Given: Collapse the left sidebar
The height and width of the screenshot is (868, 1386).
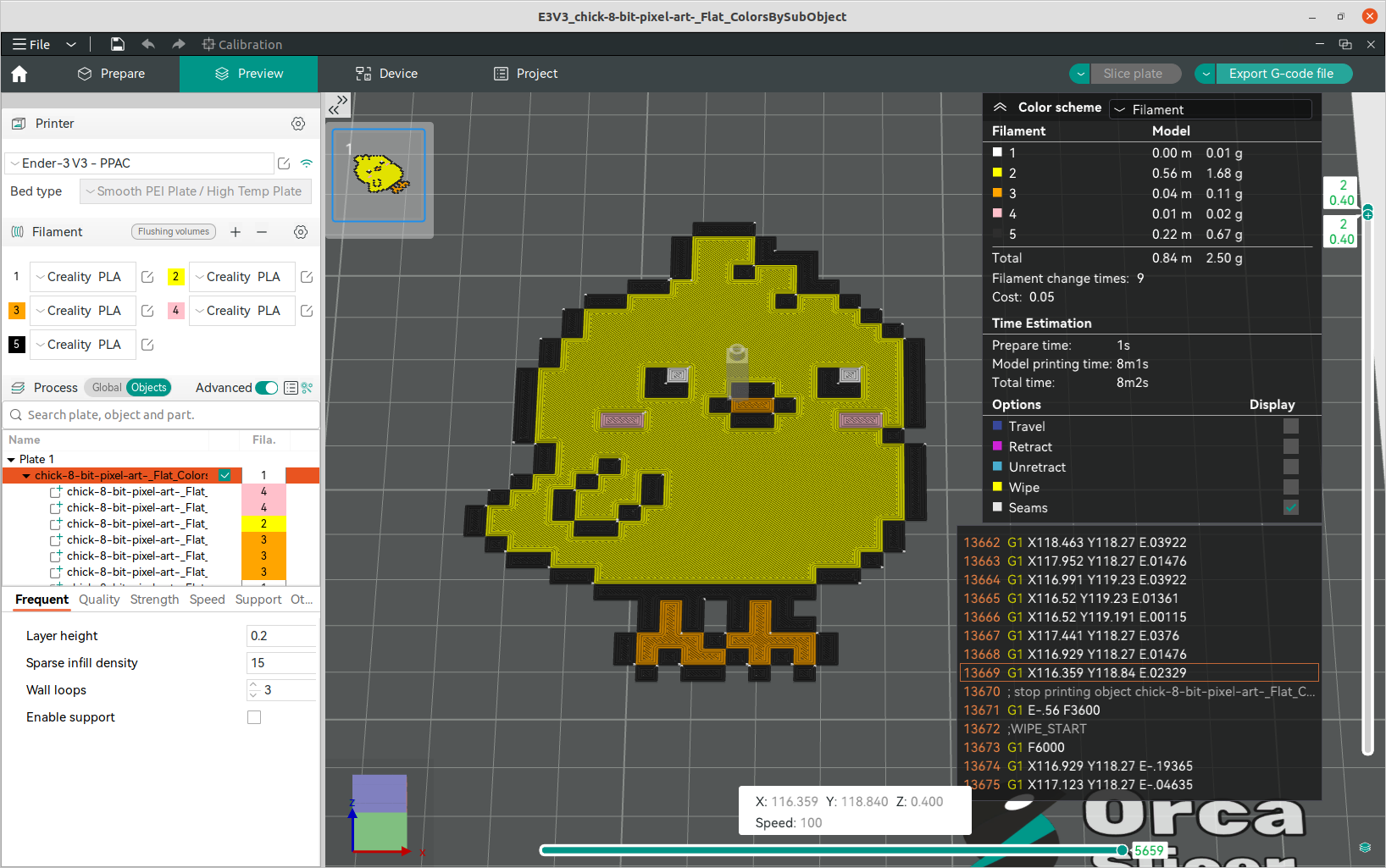Looking at the screenshot, I should pyautogui.click(x=338, y=104).
